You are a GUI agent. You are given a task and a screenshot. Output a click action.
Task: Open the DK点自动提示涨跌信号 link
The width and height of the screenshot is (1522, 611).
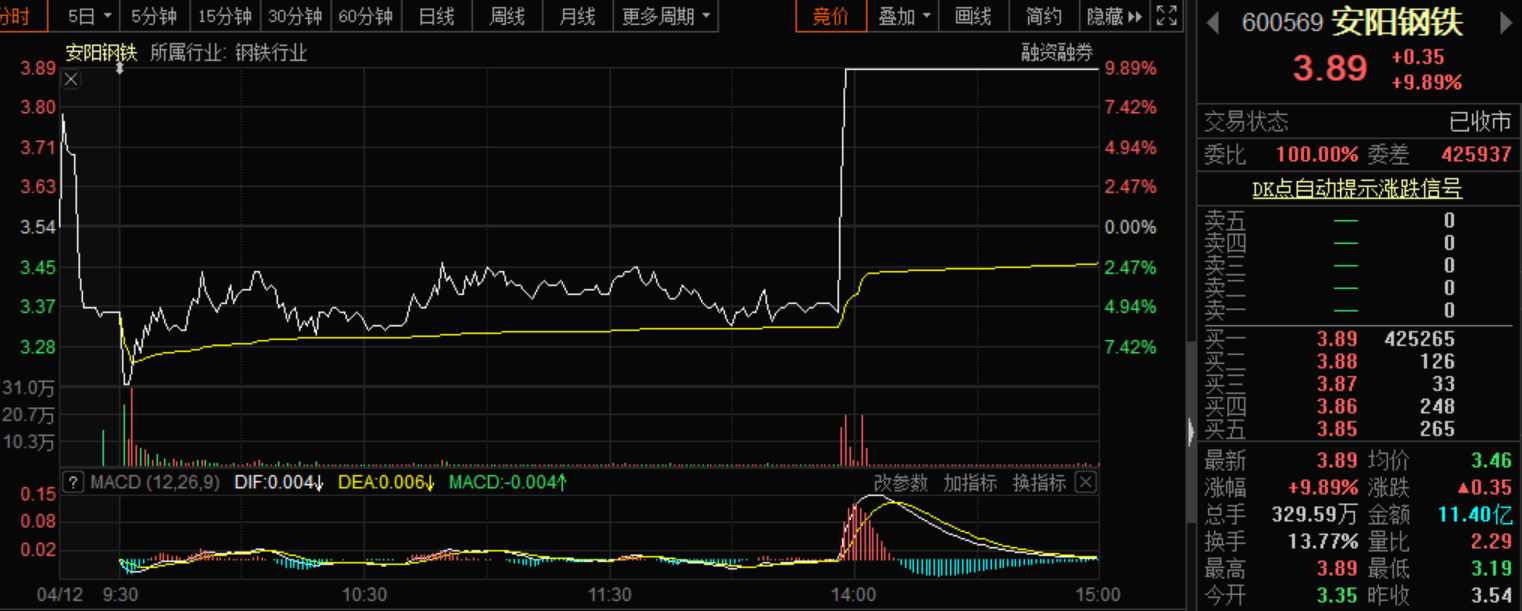[x=1357, y=188]
